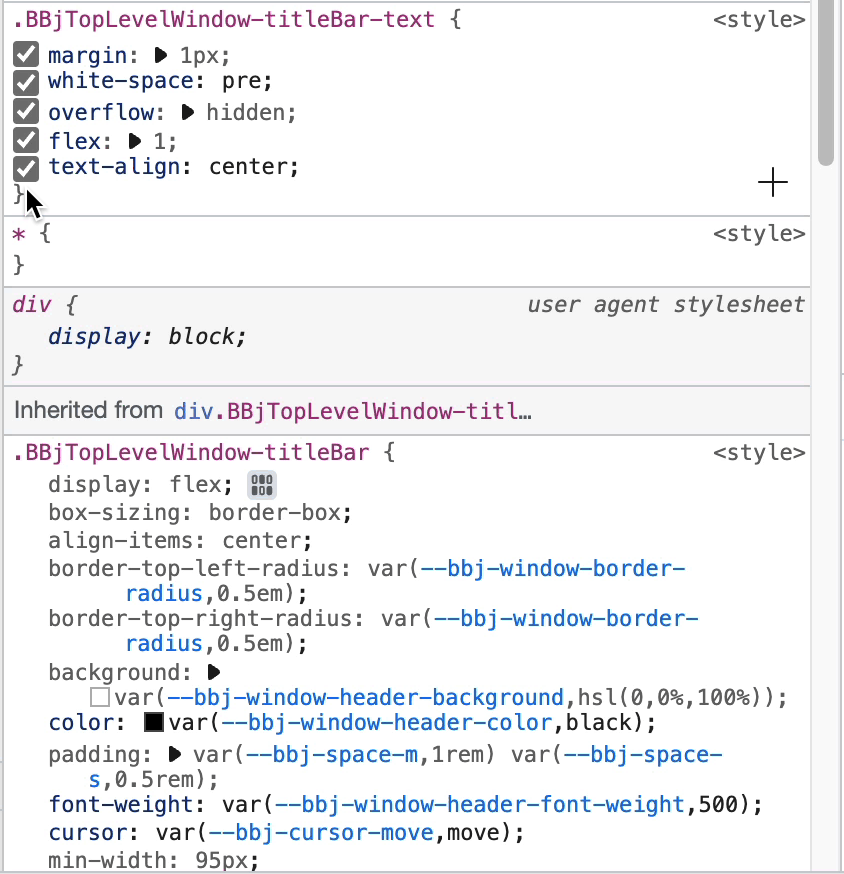
Task: Click the plus icon to add new style rule
Action: [772, 183]
